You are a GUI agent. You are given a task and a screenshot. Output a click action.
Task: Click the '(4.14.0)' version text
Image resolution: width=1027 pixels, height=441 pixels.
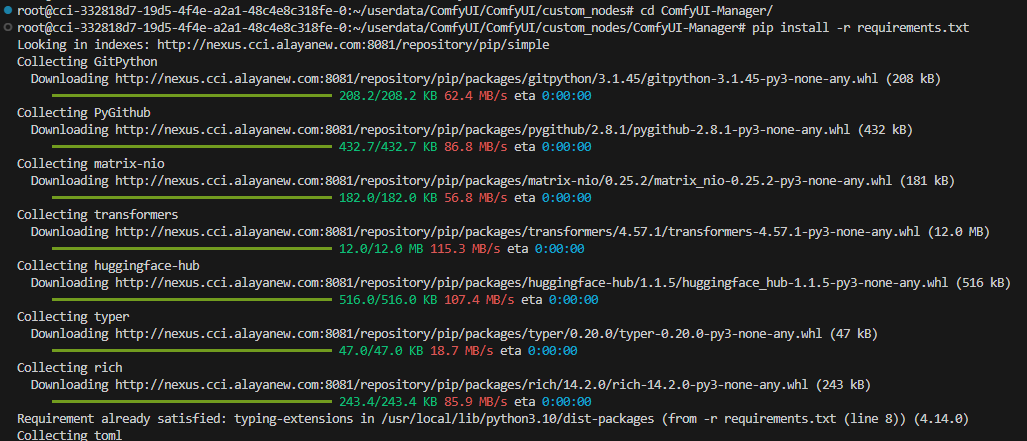939,418
